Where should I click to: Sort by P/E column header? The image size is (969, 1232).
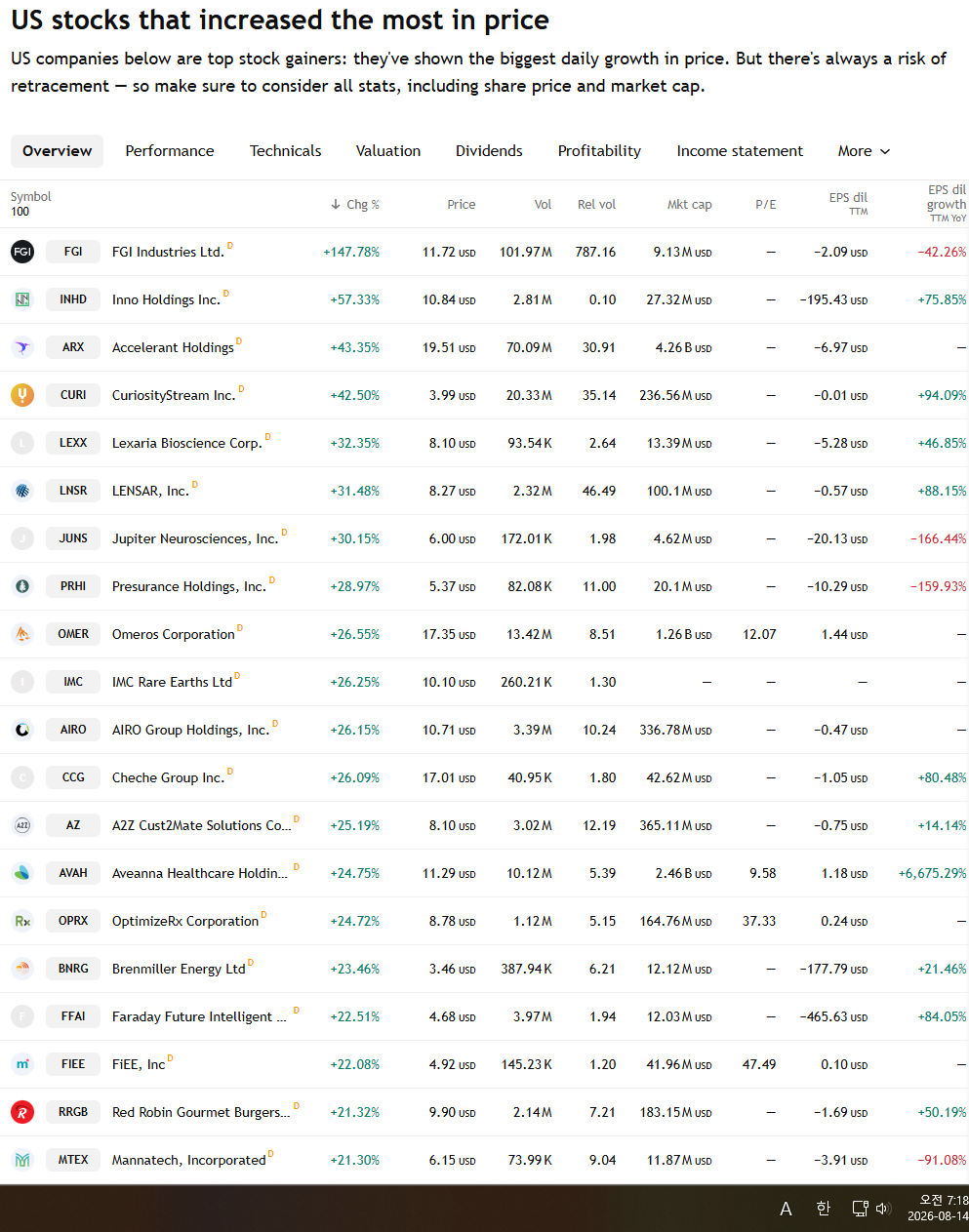click(x=766, y=205)
